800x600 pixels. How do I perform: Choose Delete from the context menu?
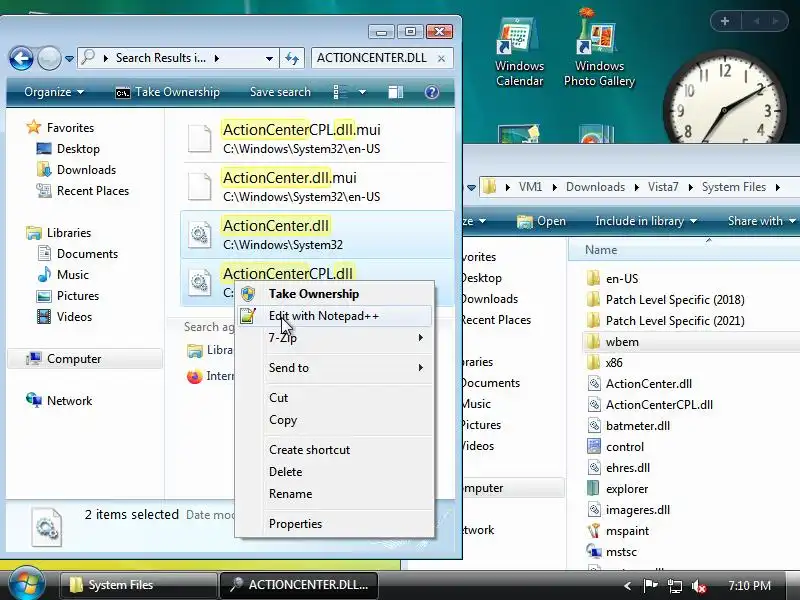[x=335, y=472]
